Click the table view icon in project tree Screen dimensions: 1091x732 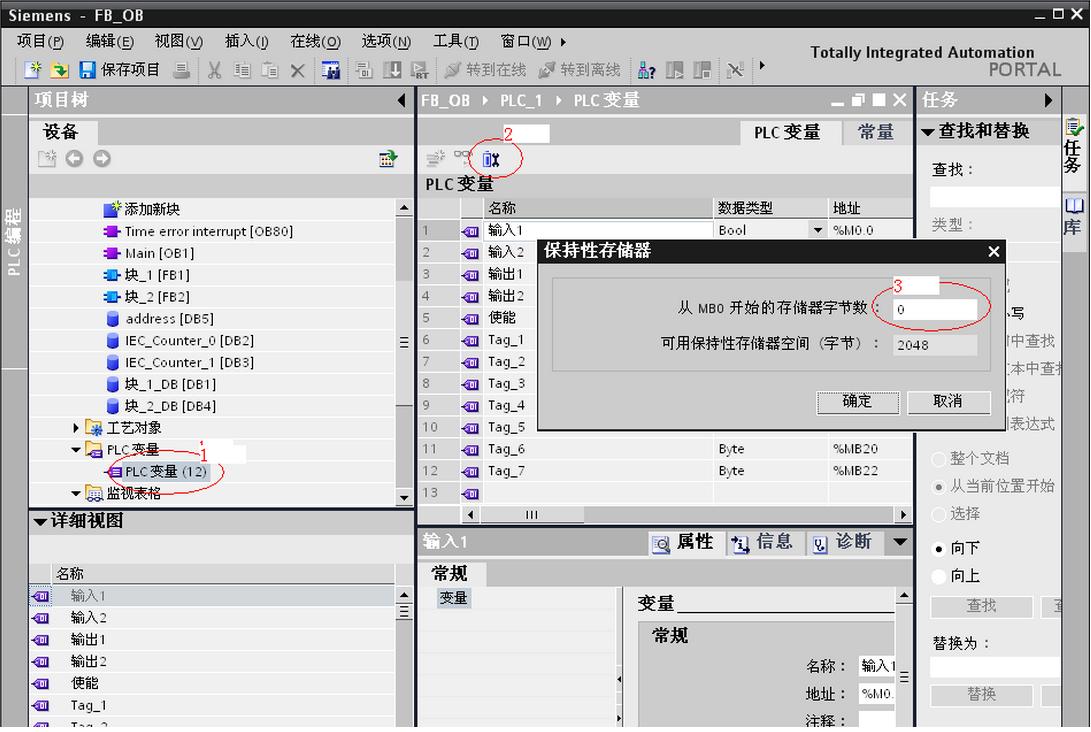coord(388,159)
